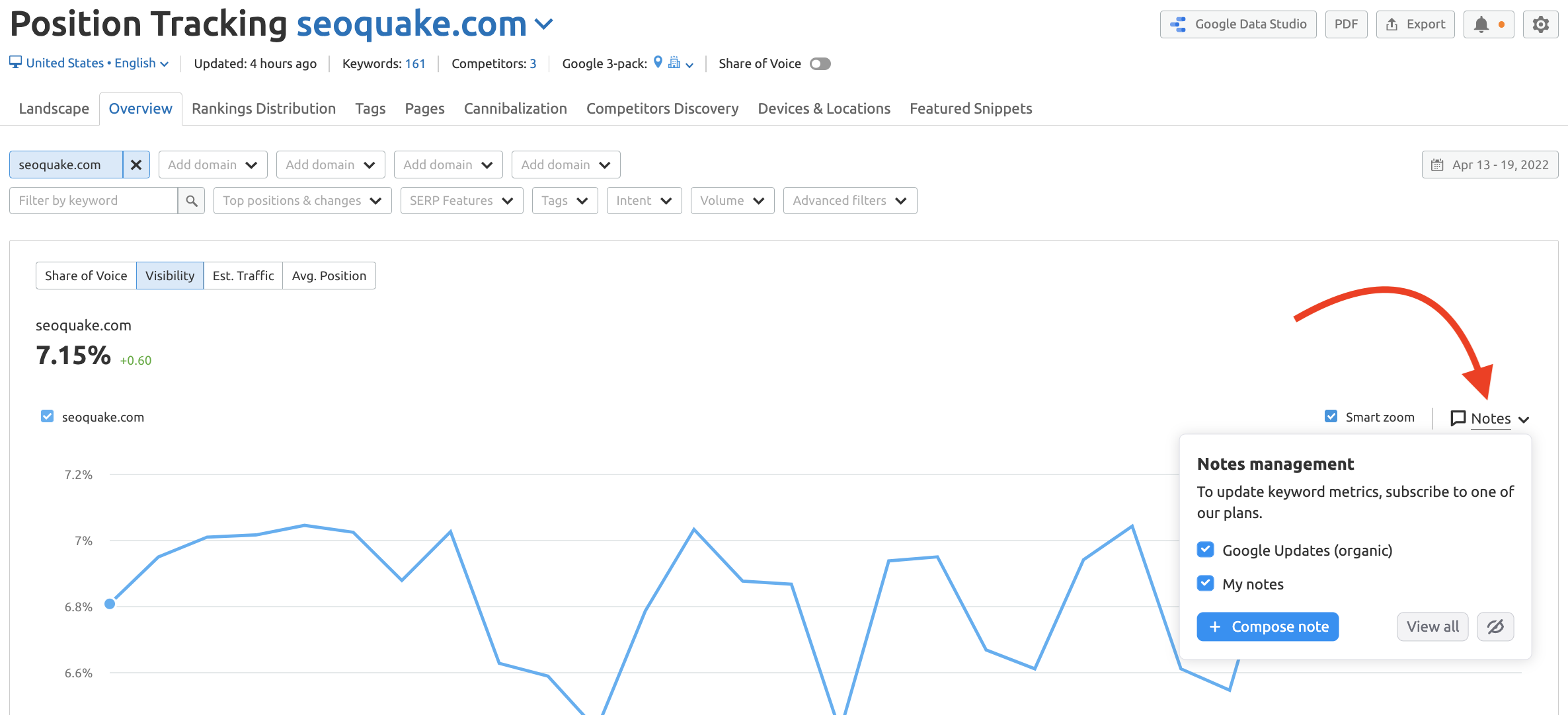Open the fourth Add domain dropdown
1568x715 pixels.
pyautogui.click(x=566, y=165)
